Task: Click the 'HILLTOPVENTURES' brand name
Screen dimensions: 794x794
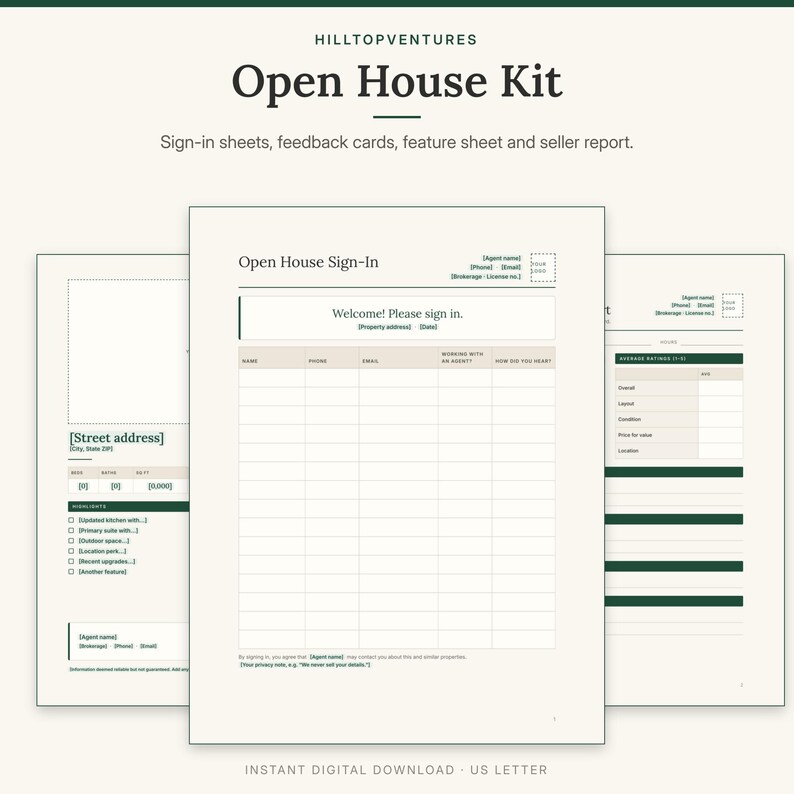Action: pos(396,39)
